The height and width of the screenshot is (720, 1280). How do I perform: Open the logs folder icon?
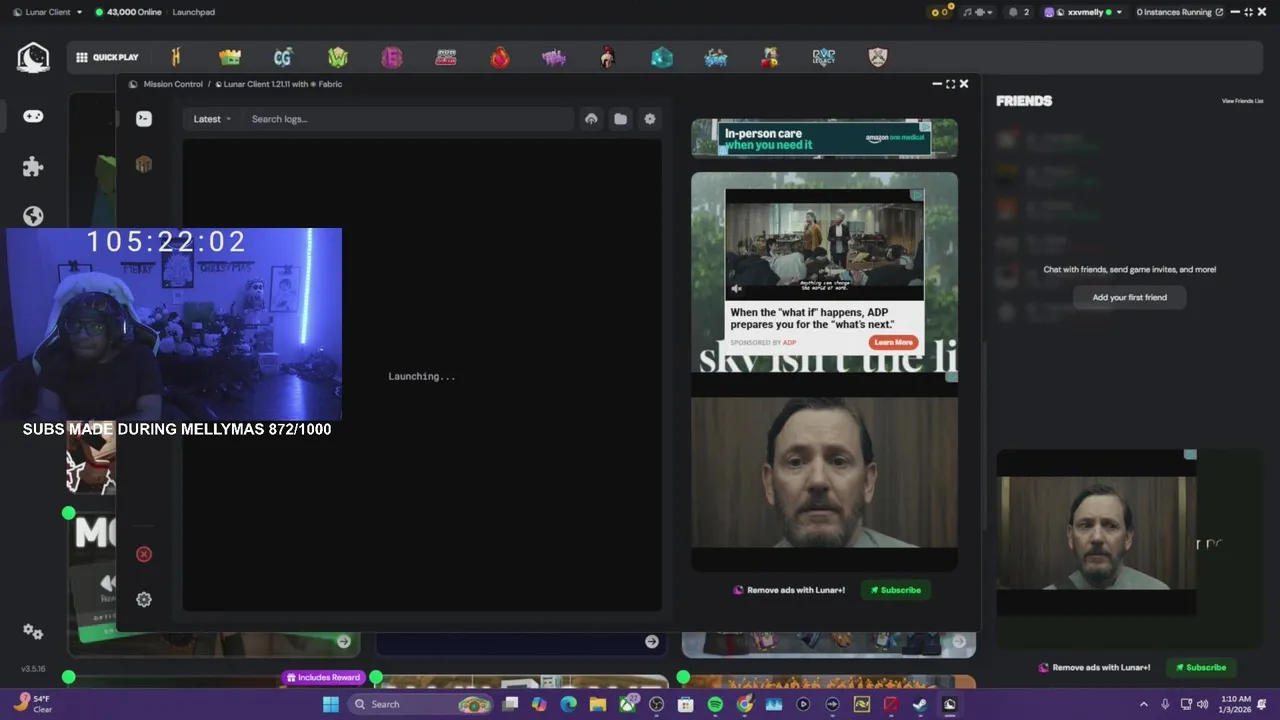[x=620, y=119]
